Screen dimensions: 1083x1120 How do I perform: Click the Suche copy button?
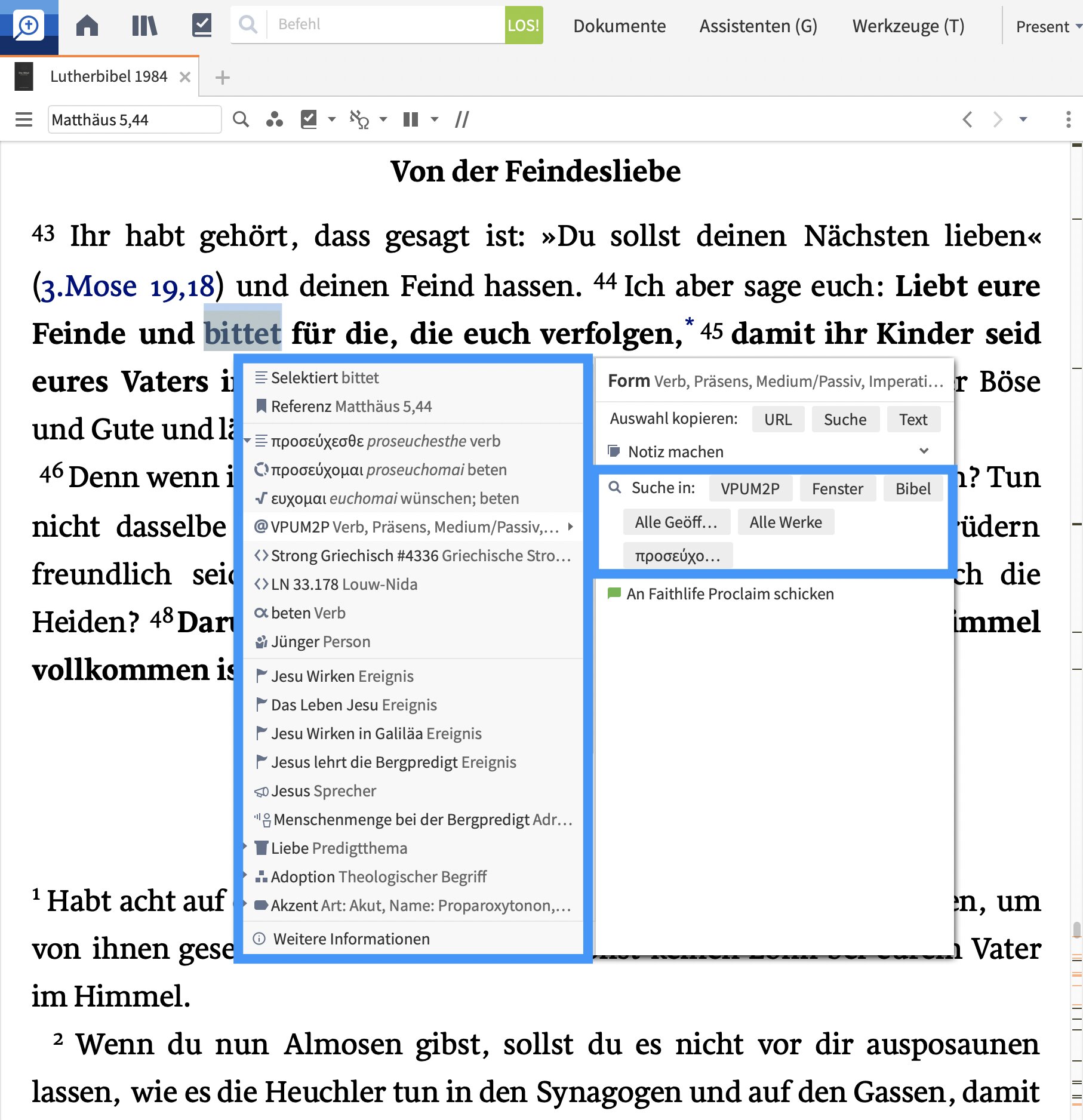845,419
